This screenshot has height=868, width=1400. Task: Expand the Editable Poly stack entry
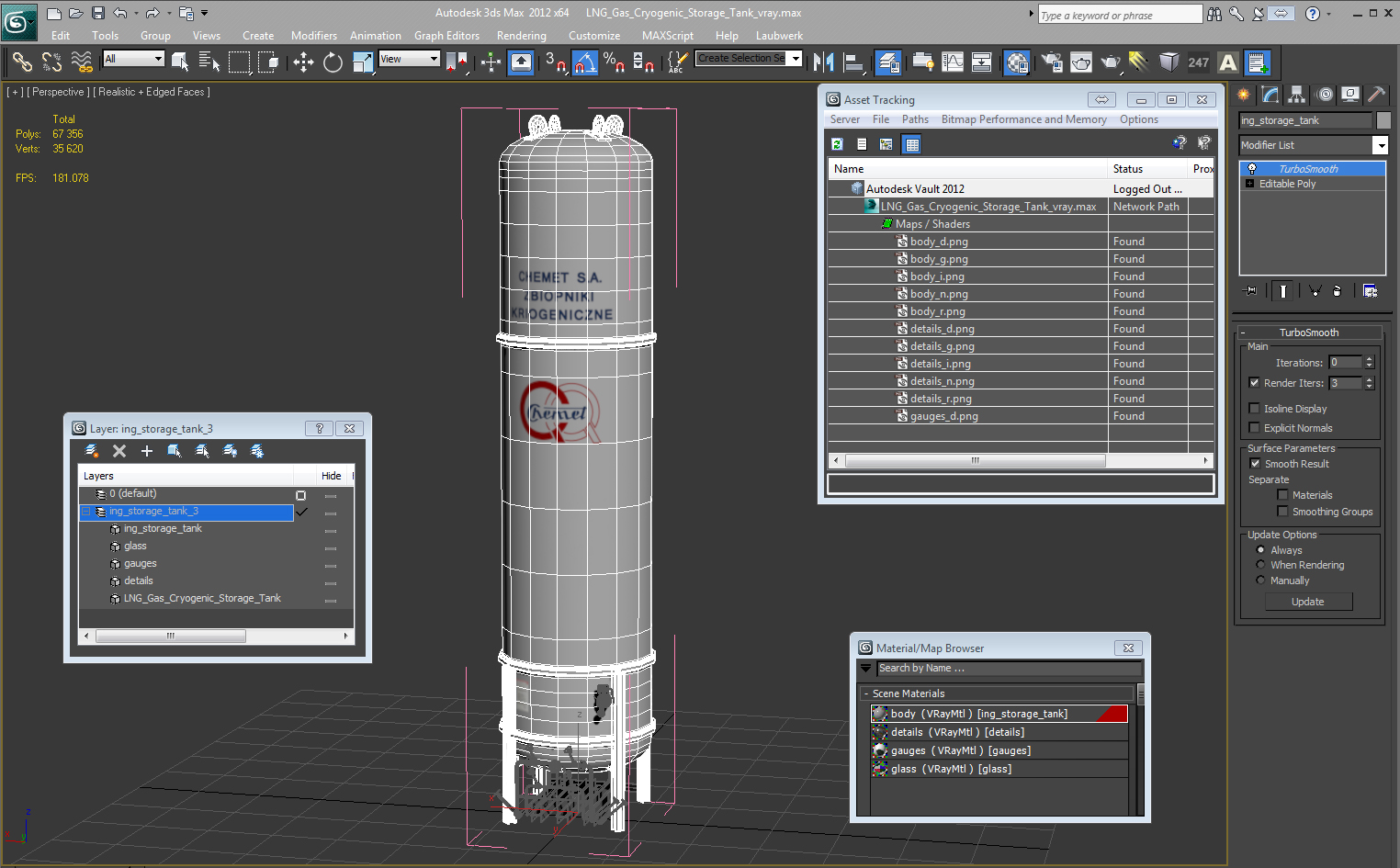tap(1249, 184)
